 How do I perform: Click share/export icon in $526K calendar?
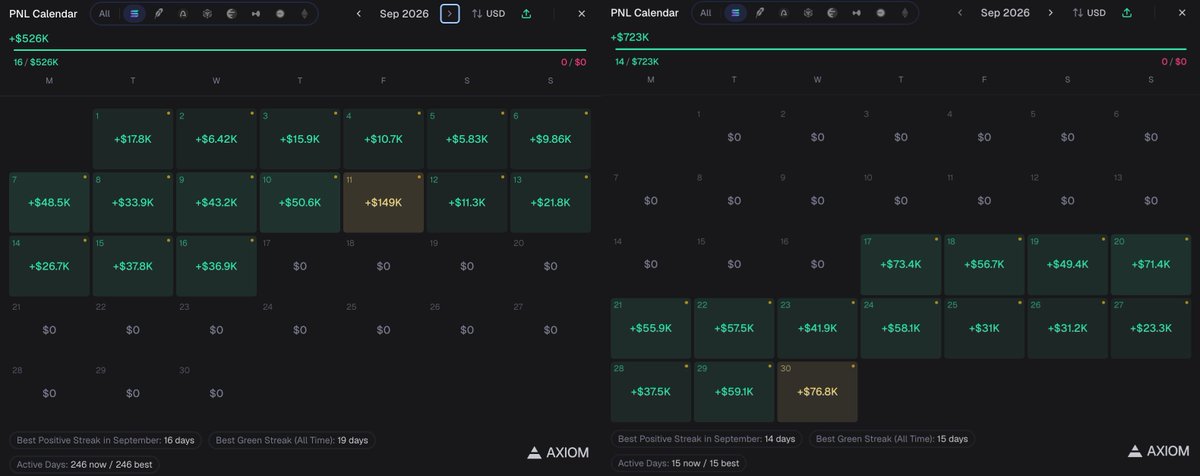click(526, 13)
